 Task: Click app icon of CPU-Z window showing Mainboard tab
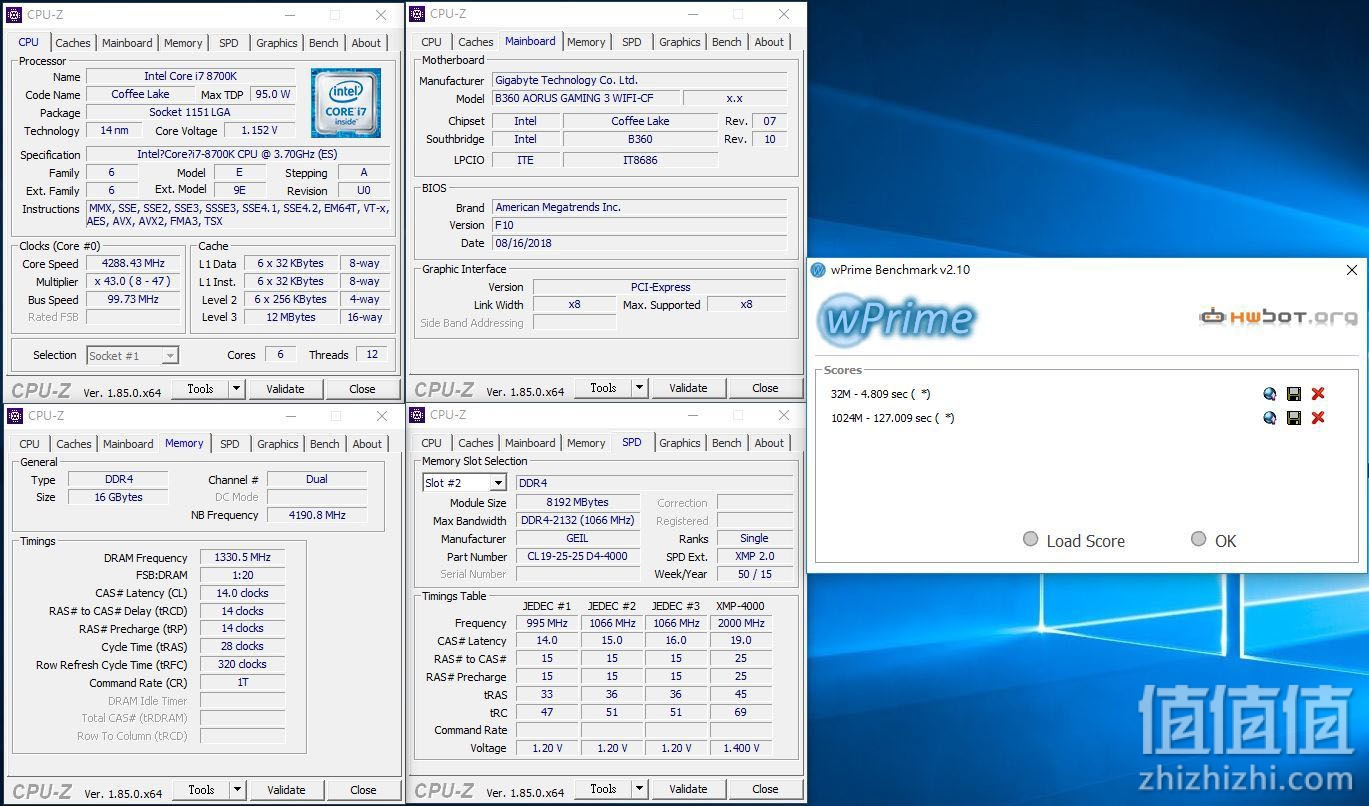click(x=417, y=14)
